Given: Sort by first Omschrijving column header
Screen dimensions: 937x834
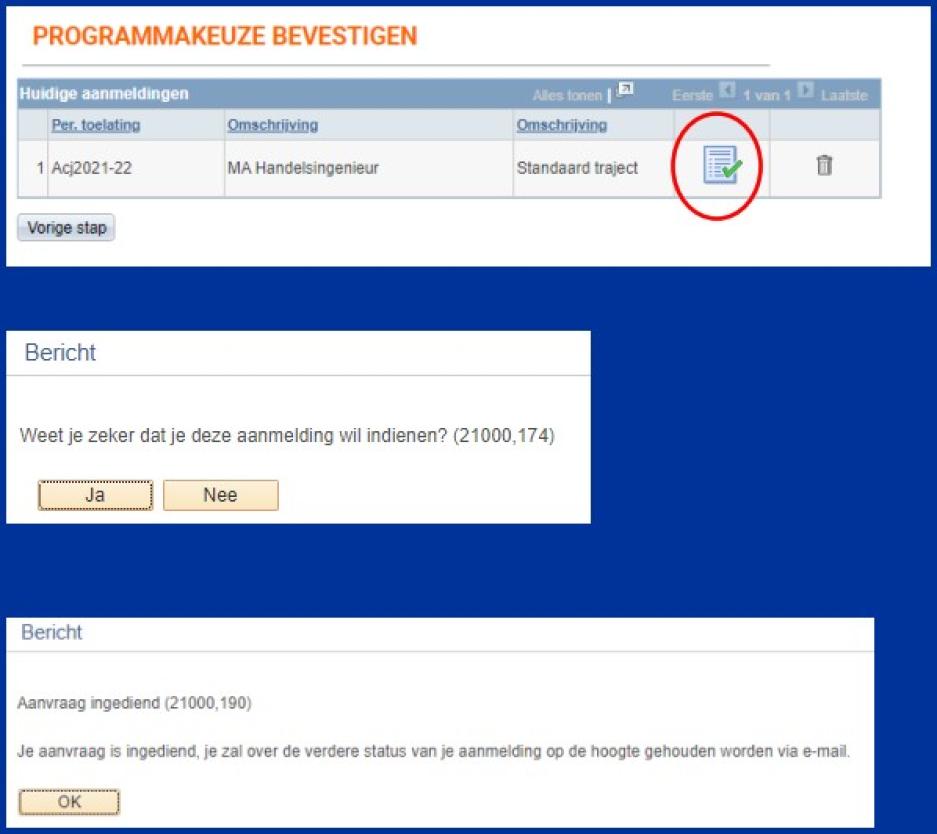Looking at the screenshot, I should click(272, 125).
